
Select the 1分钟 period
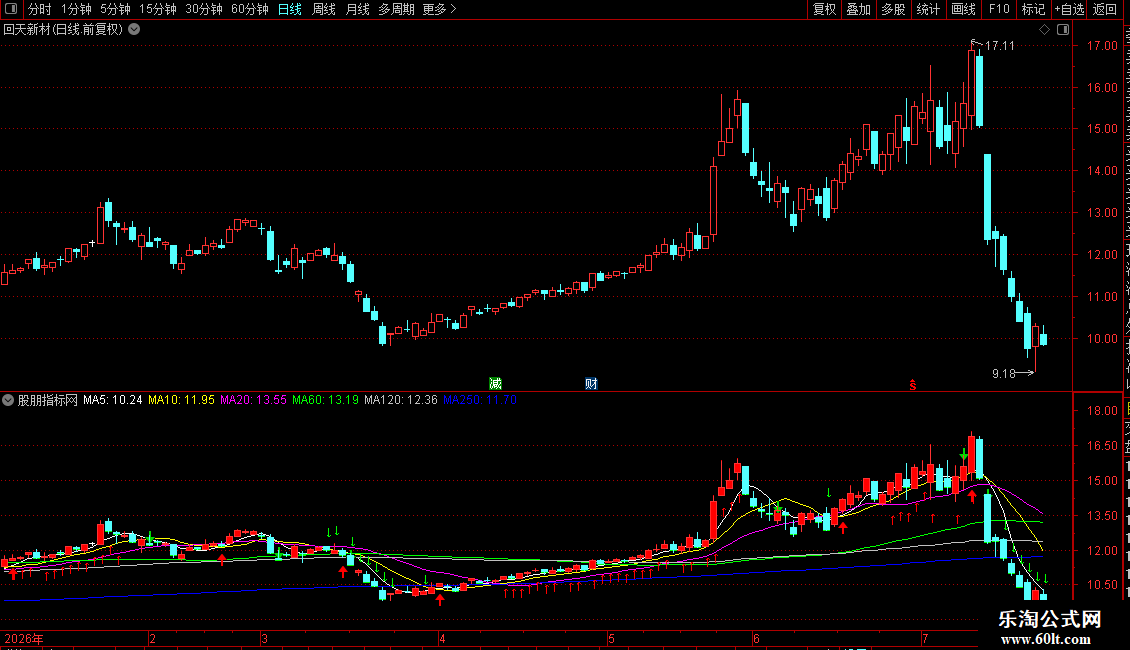tap(76, 9)
